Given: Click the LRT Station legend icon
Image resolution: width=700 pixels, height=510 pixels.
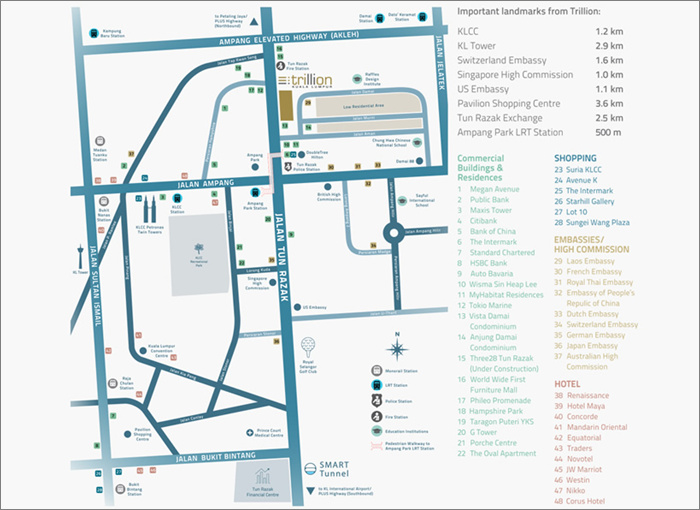Looking at the screenshot, I should click(376, 385).
